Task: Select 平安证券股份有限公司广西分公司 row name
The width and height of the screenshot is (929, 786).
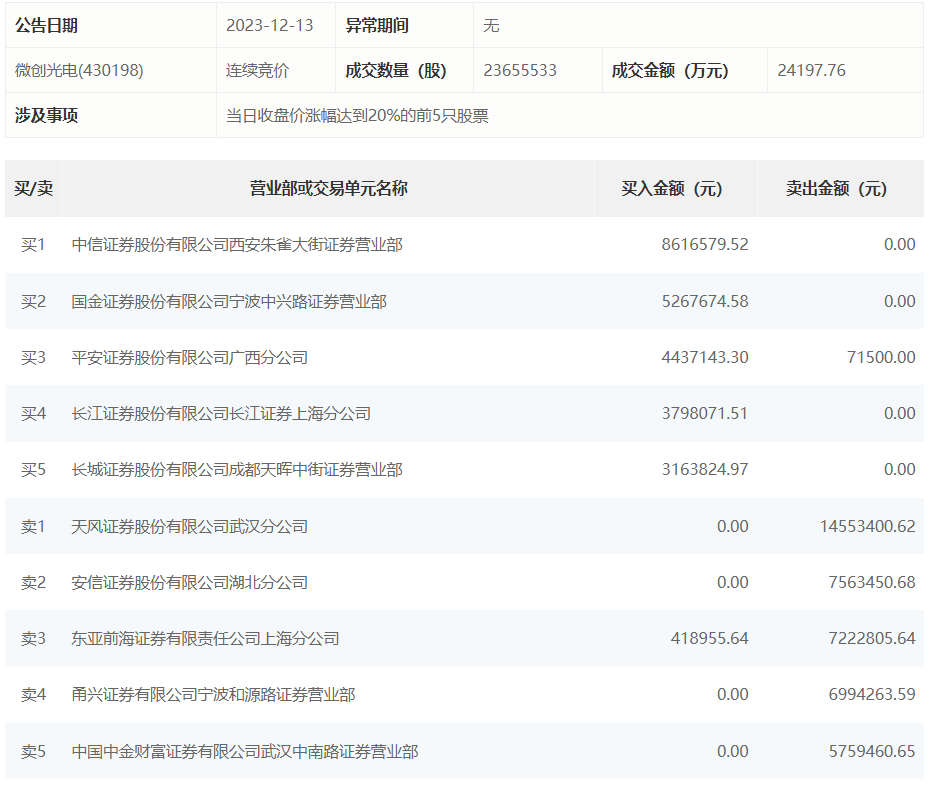Action: 190,357
